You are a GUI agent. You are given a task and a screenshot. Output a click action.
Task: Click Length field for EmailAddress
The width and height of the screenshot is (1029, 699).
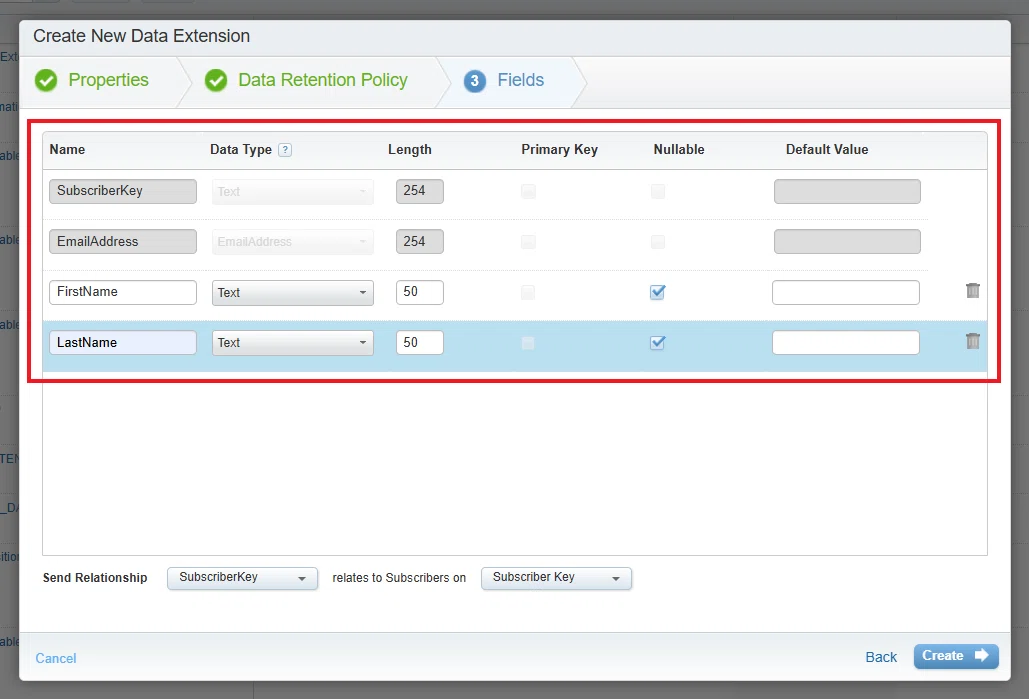pos(419,242)
